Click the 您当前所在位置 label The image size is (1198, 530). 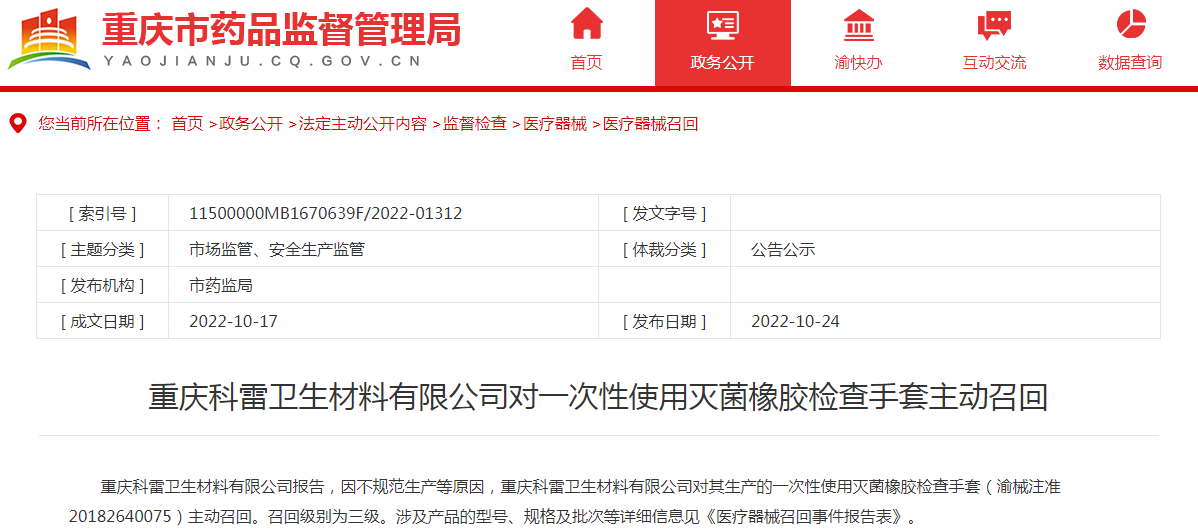coord(100,124)
